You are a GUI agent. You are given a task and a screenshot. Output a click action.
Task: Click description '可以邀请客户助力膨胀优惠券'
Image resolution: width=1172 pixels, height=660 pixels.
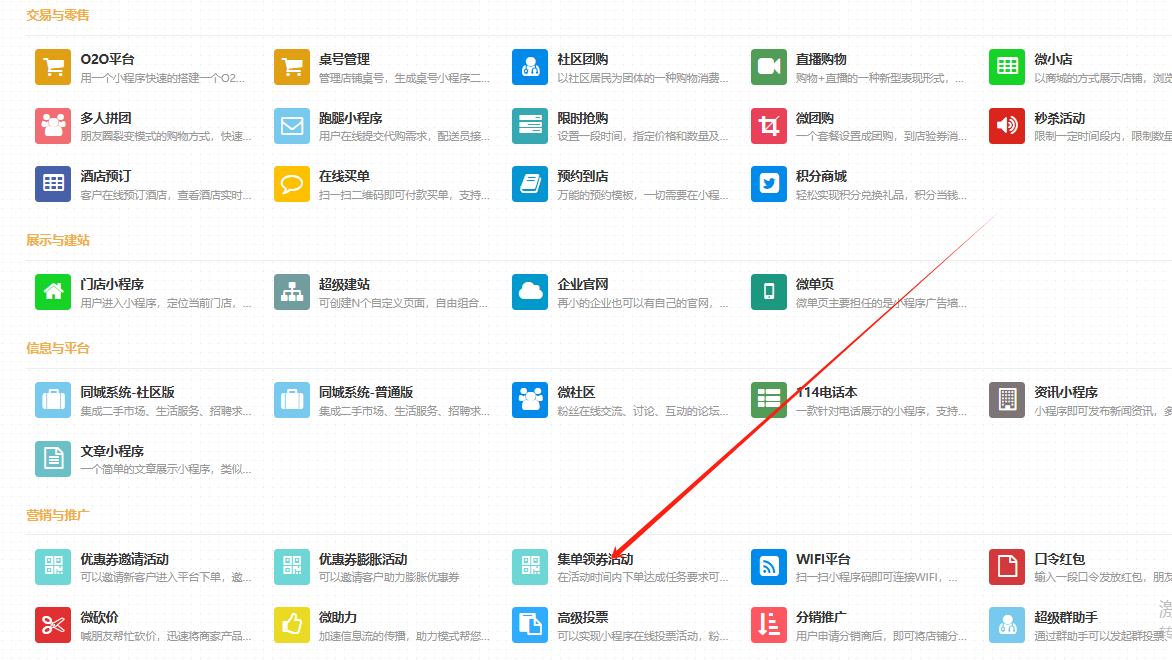(x=389, y=577)
